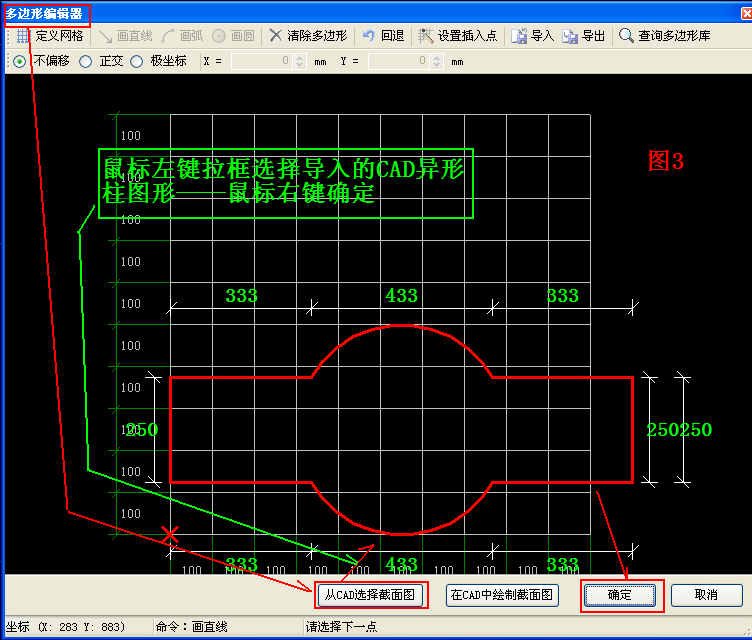This screenshot has height=640, width=752.
Task: Click the Undo (回退) arrow icon
Action: 368,36
